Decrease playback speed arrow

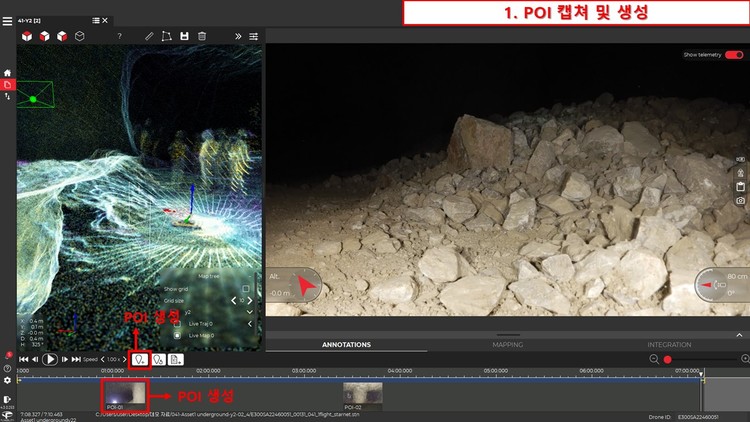102,359
